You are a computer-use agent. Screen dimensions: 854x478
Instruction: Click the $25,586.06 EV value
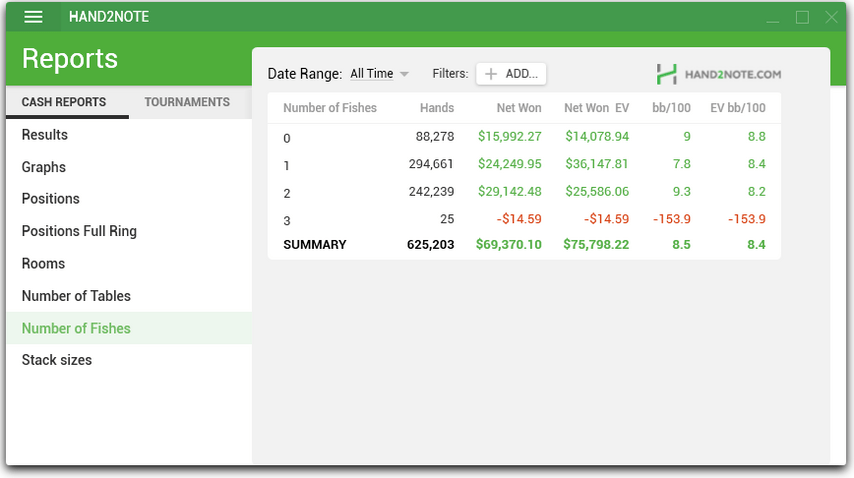coord(597,192)
